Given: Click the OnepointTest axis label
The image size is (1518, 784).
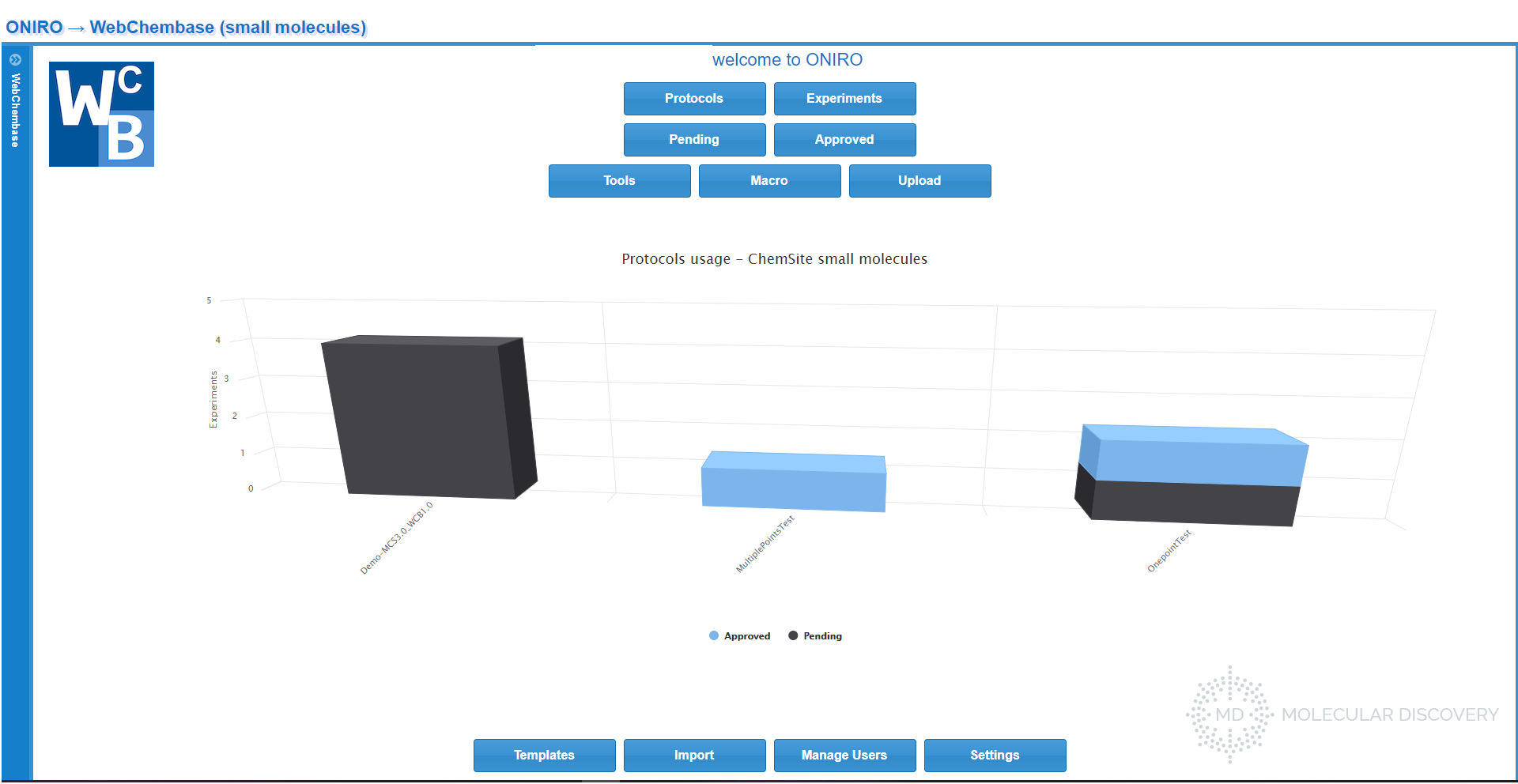Looking at the screenshot, I should pos(1169,550).
